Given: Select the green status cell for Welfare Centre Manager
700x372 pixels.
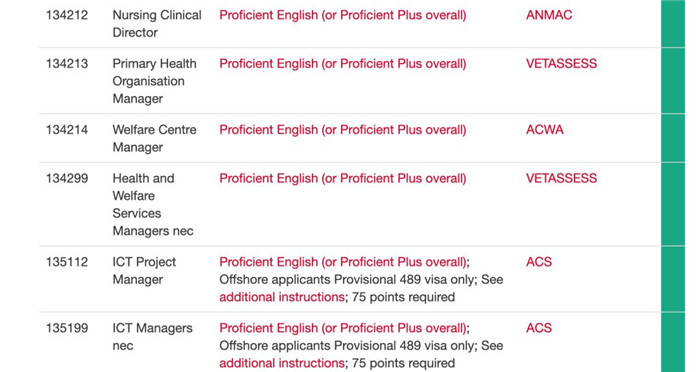Looking at the screenshot, I should [673, 138].
